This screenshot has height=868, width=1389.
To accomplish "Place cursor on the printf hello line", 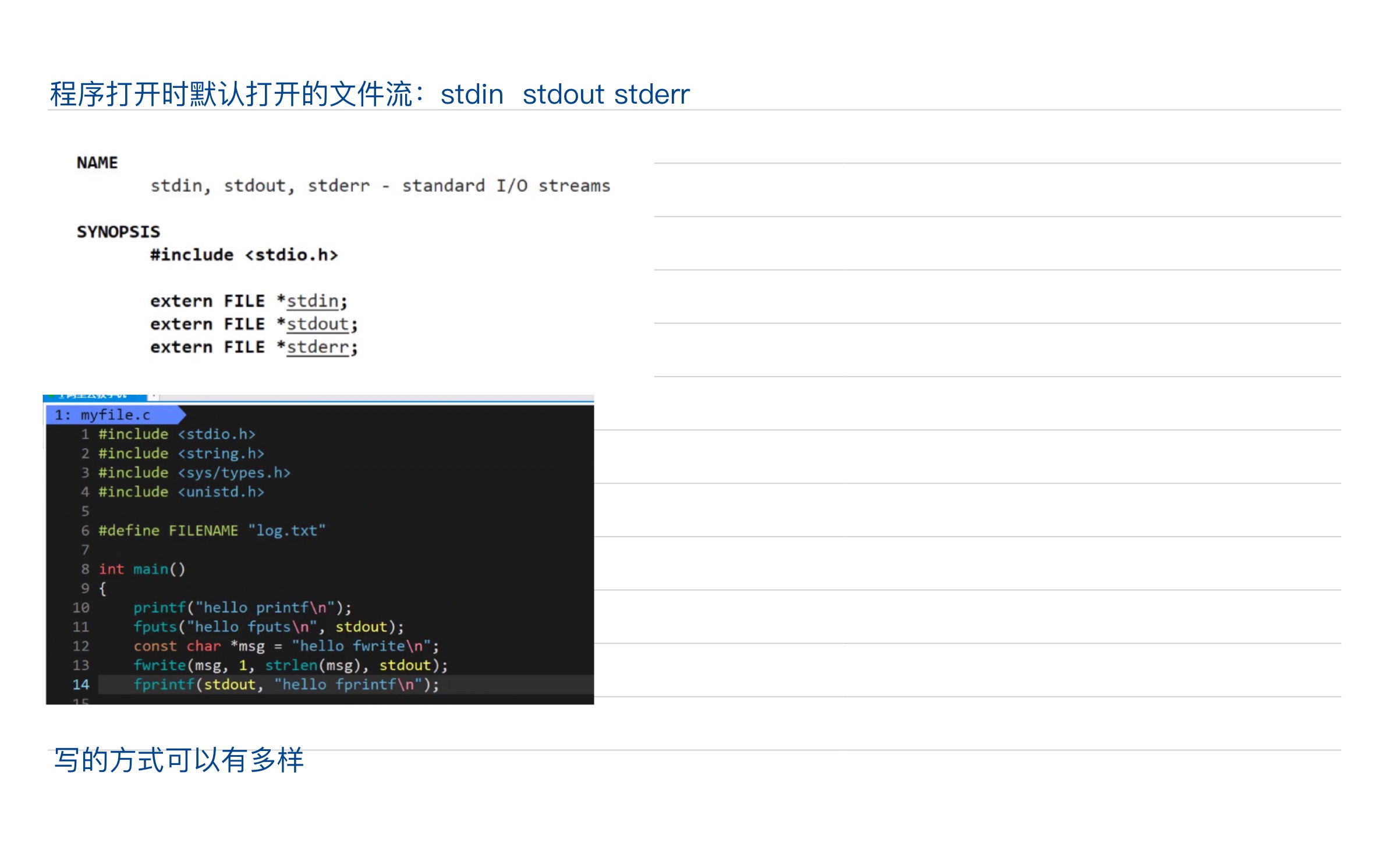I will 242,607.
